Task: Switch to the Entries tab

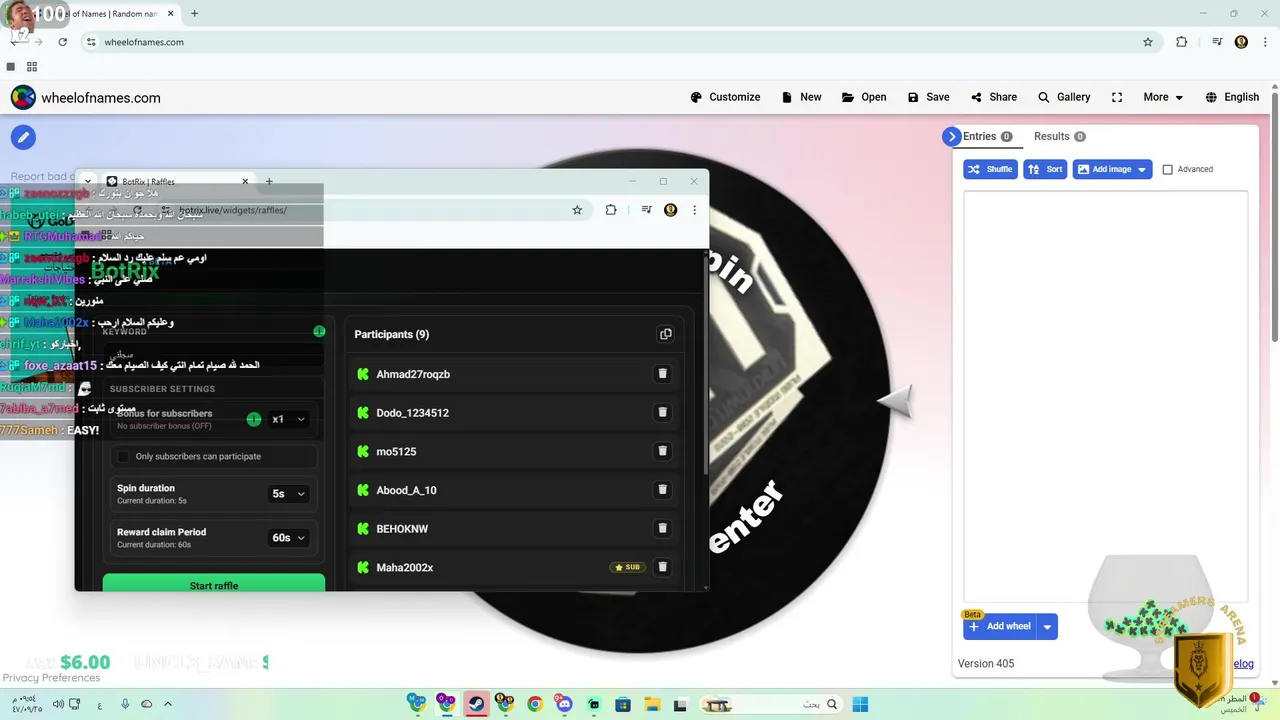Action: 987,137
